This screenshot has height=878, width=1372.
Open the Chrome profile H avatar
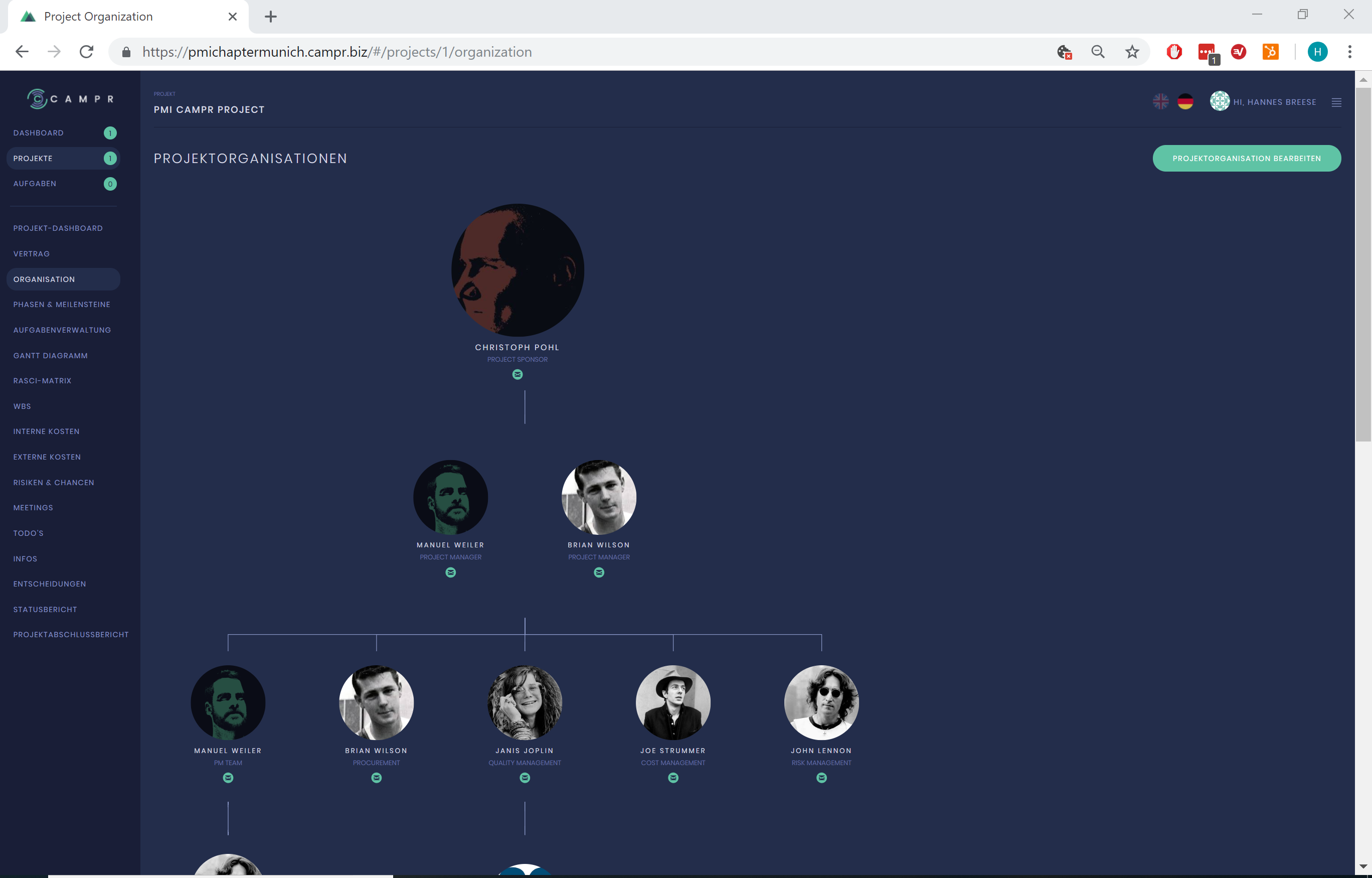tap(1317, 52)
